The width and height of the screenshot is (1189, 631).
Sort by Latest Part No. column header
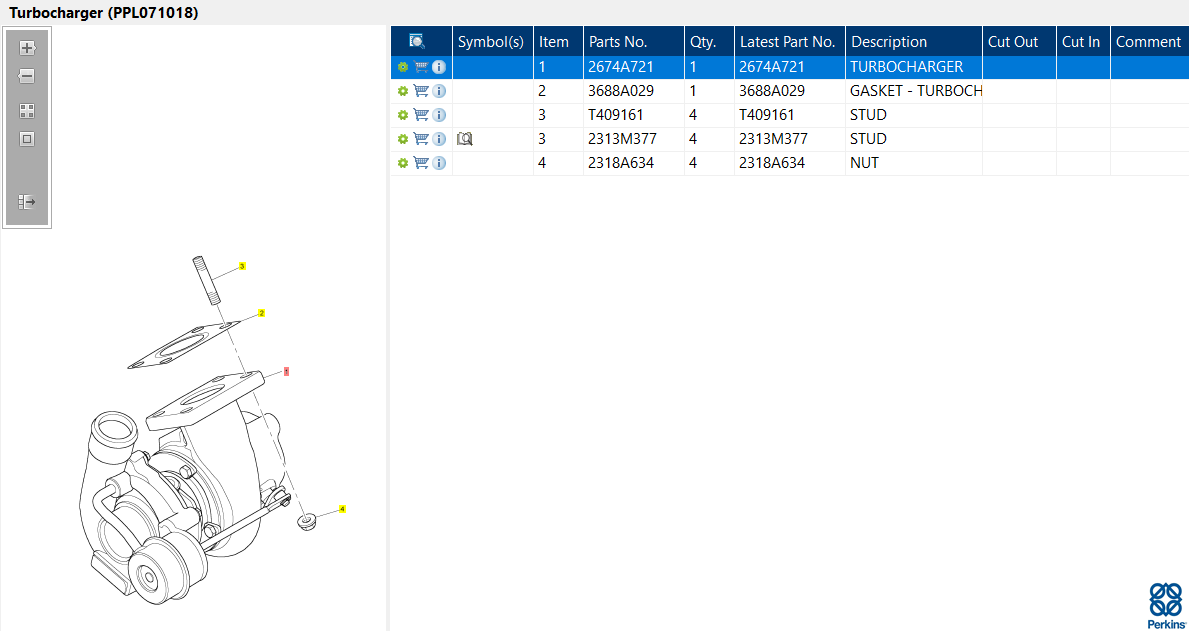(787, 42)
